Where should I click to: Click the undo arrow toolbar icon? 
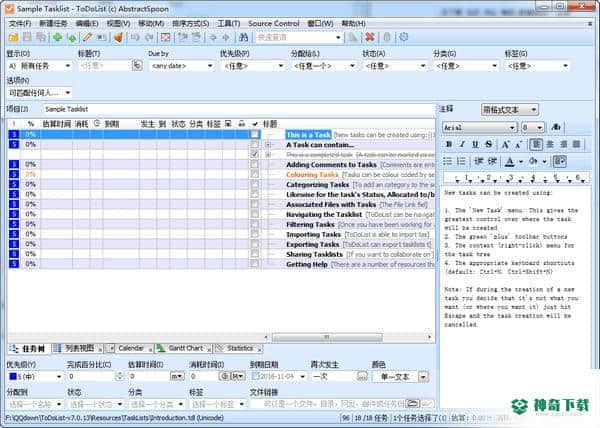click(135, 37)
